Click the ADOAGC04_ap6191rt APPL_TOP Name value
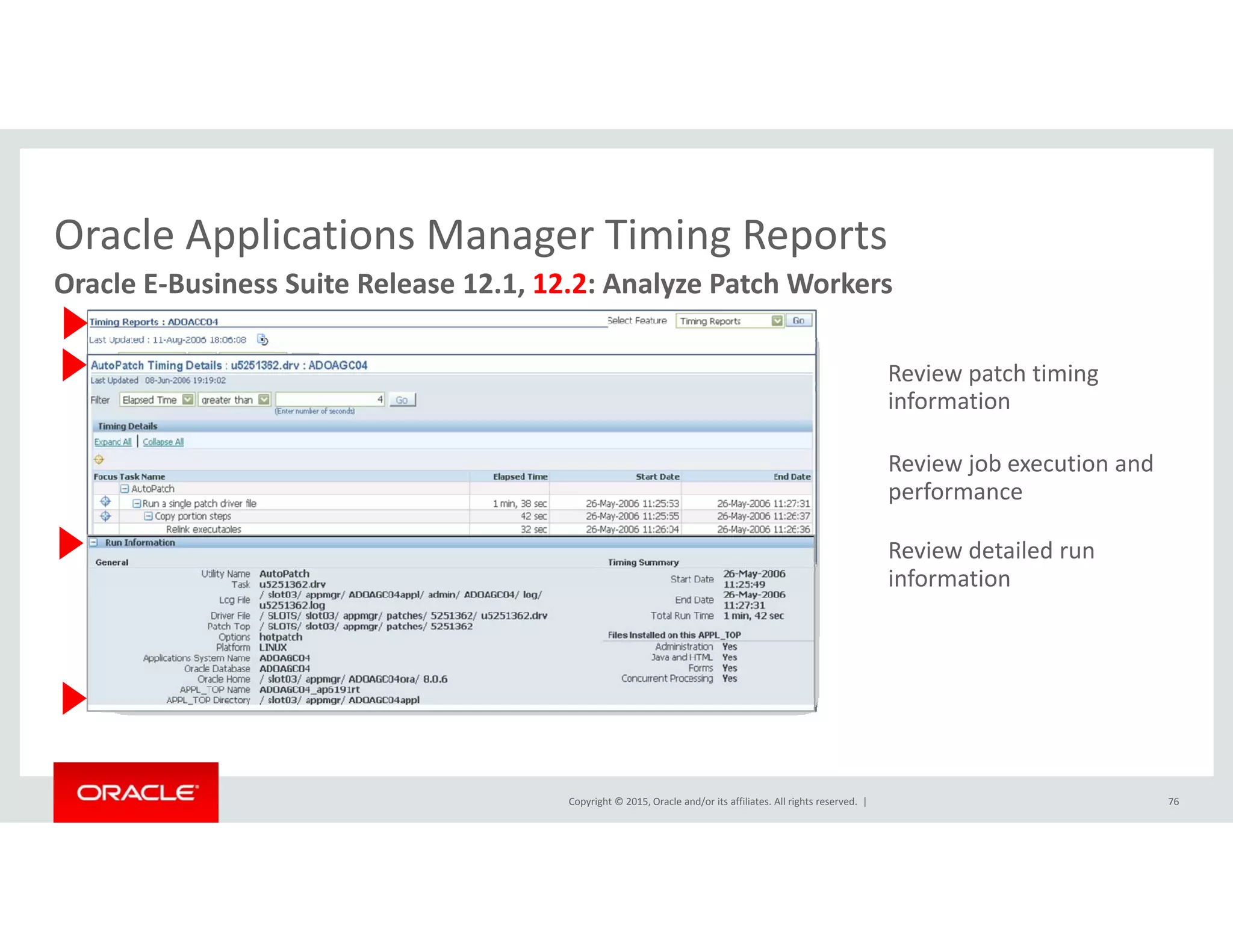Image resolution: width=1233 pixels, height=952 pixels. (309, 690)
